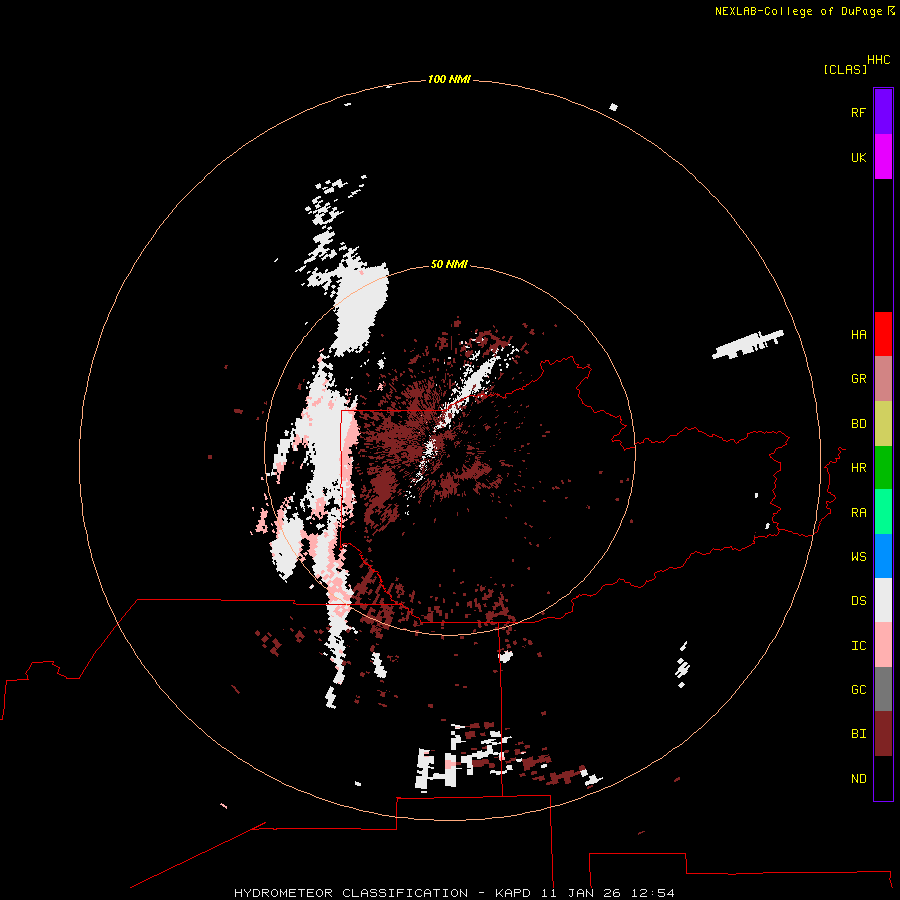This screenshot has height=900, width=900.
Task: Select the WS blue legend swatch
Action: click(x=883, y=556)
